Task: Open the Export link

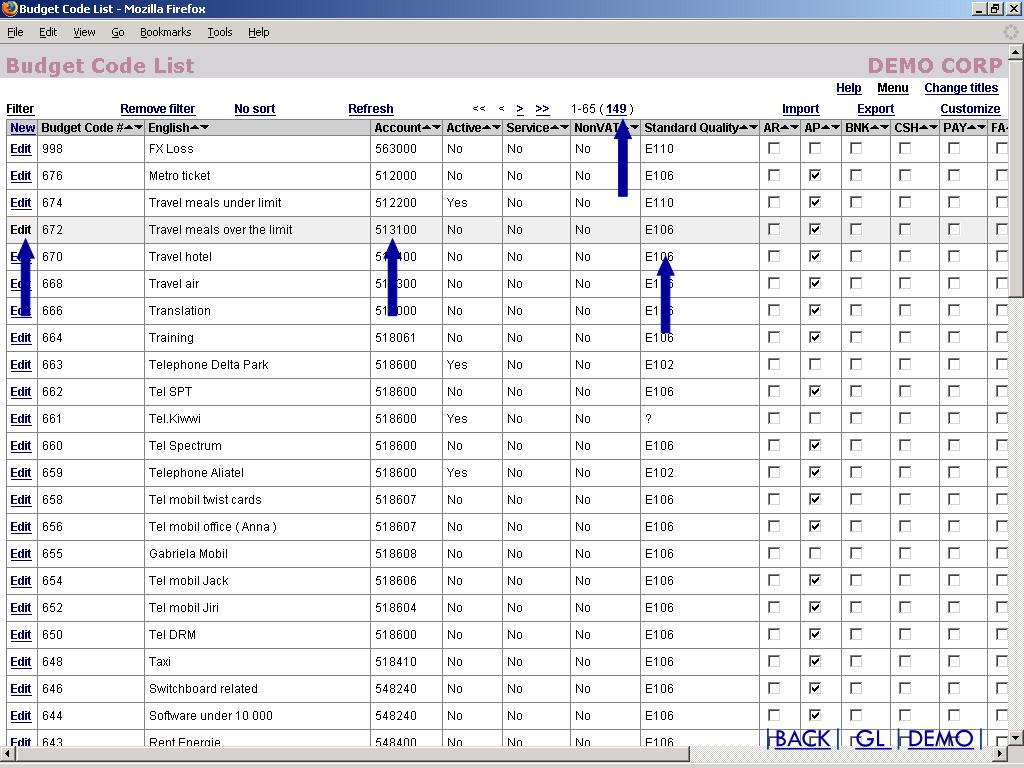Action: (875, 109)
